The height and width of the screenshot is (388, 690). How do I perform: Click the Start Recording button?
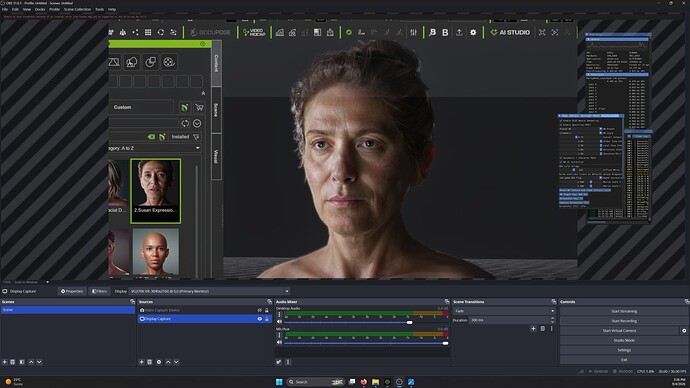coord(624,321)
